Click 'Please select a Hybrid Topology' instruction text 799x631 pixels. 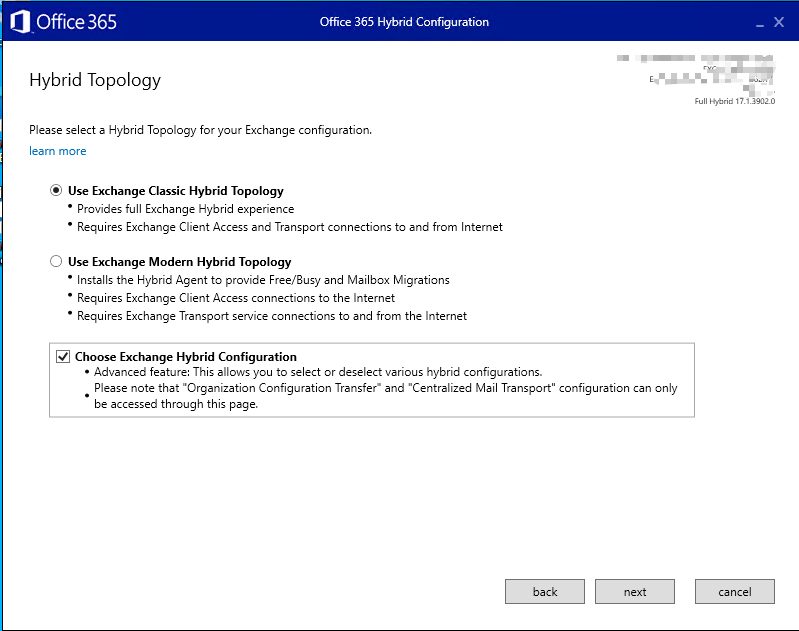[200, 130]
